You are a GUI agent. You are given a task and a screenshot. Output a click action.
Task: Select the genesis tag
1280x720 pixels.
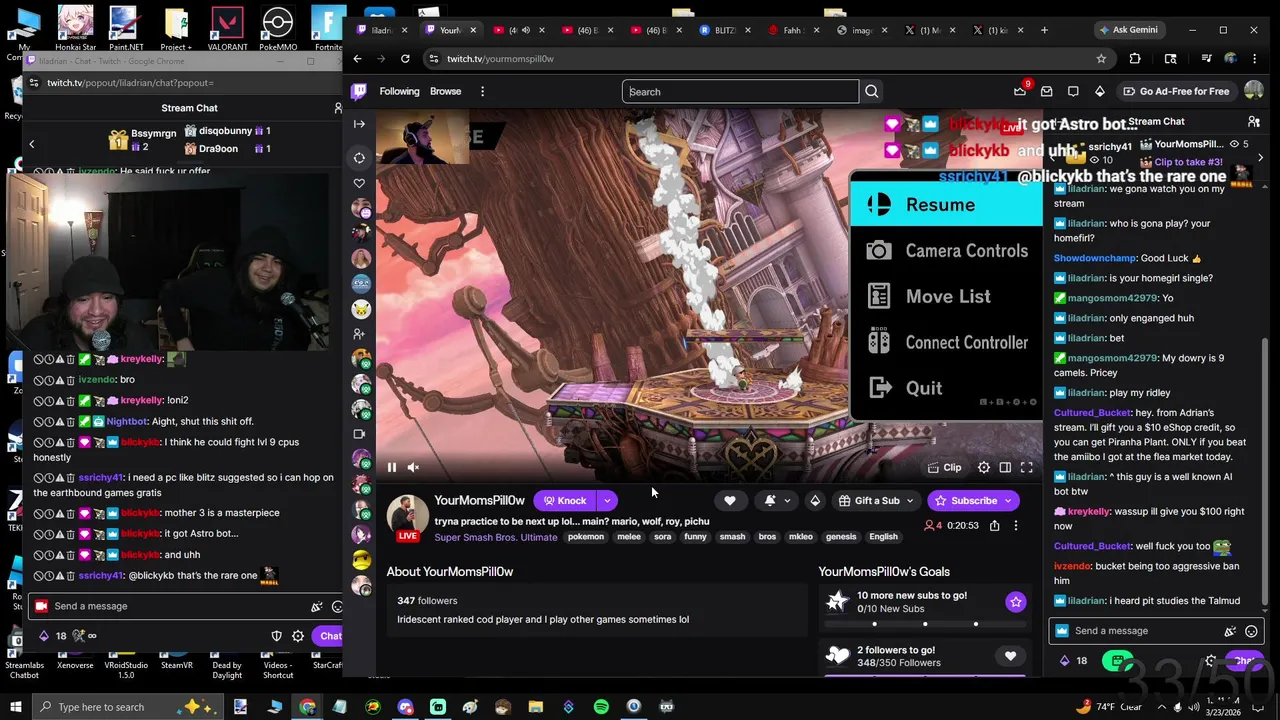[841, 537]
